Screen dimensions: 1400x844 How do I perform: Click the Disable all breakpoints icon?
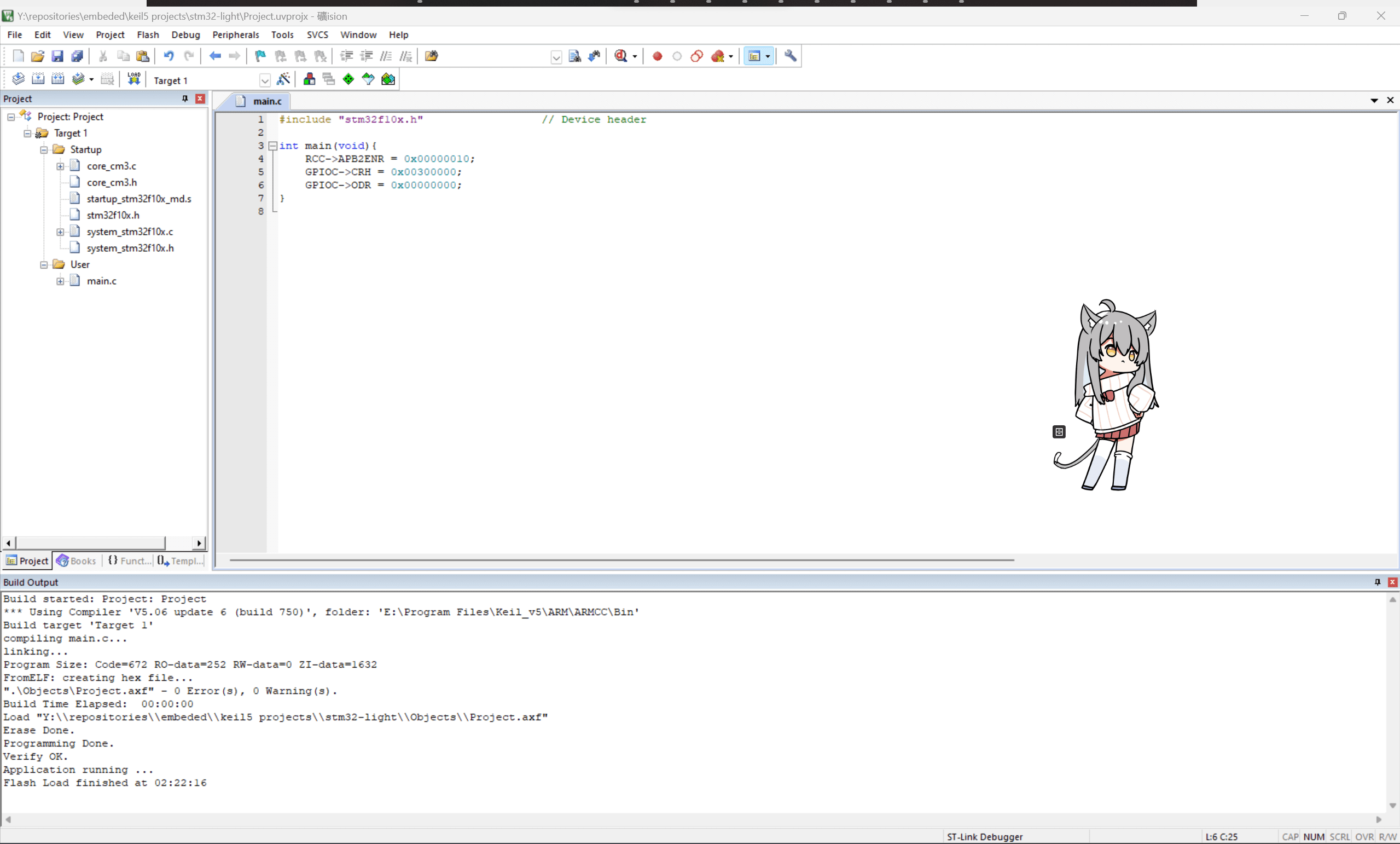point(696,56)
